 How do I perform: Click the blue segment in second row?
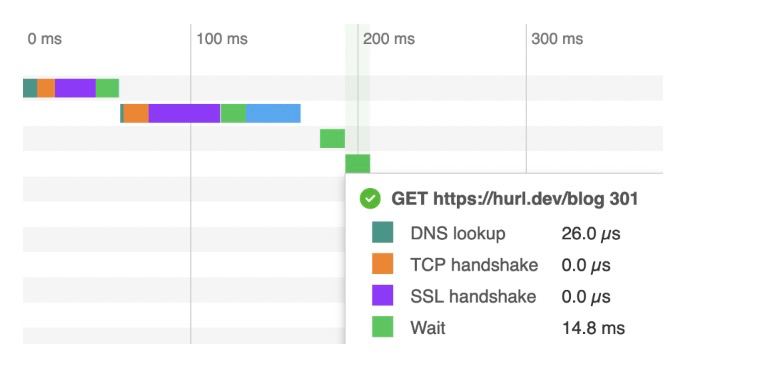(x=273, y=113)
